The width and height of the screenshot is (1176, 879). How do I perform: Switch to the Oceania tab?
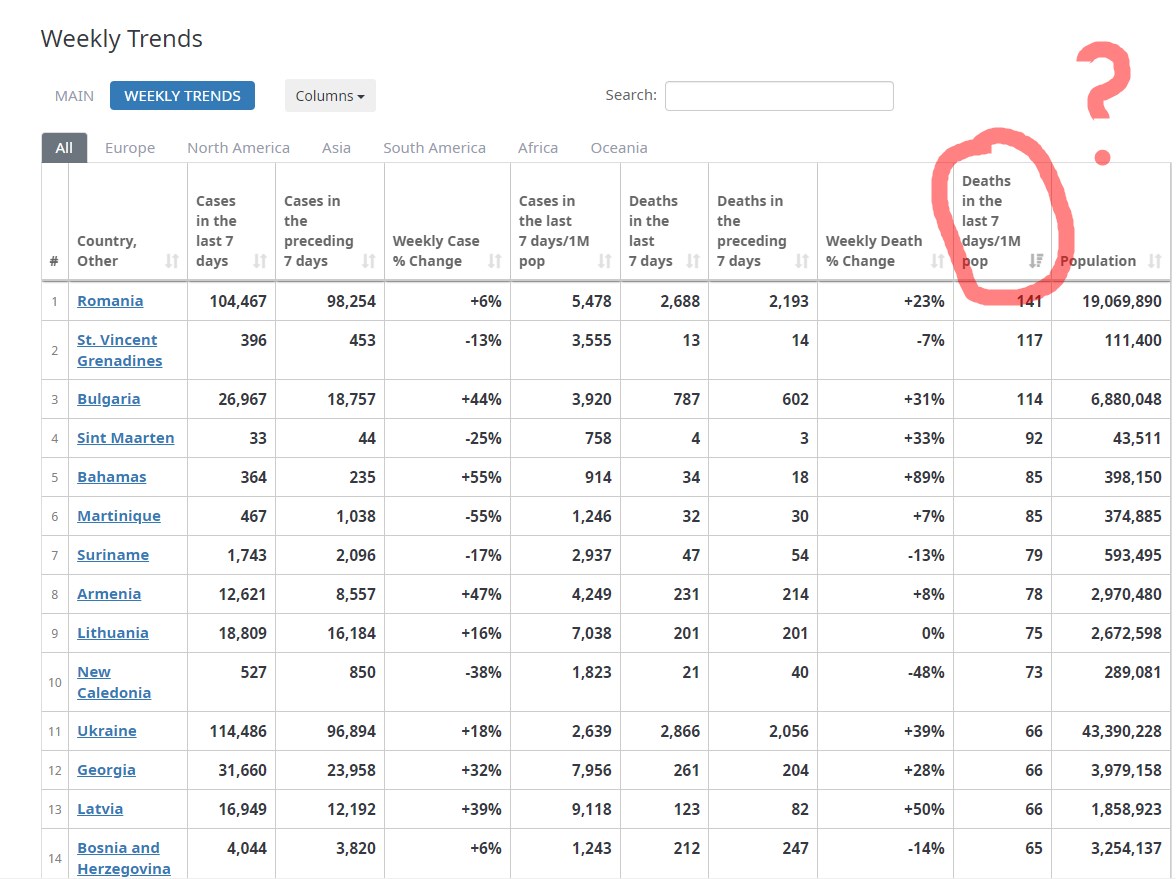pos(619,148)
